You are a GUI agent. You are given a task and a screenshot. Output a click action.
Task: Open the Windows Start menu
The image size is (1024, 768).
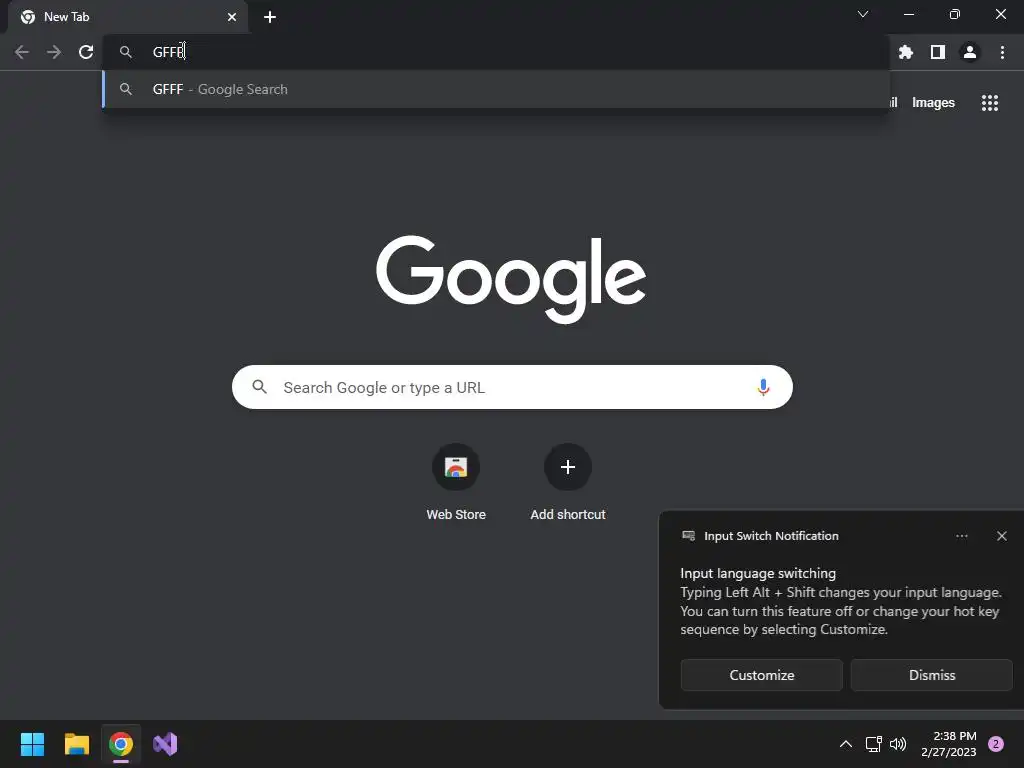(32, 744)
